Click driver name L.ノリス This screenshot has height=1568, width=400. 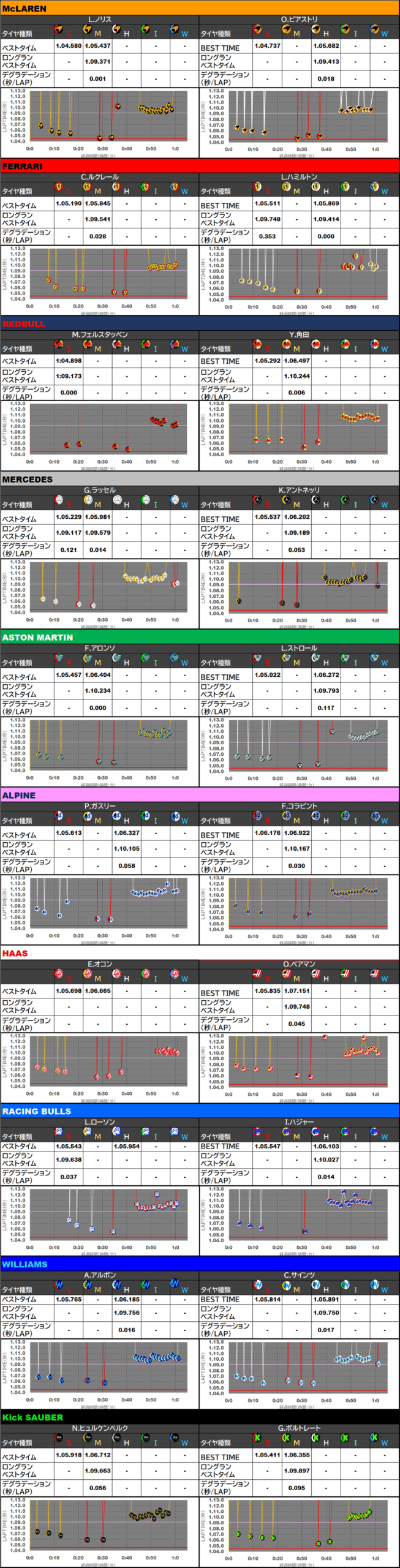[x=100, y=20]
